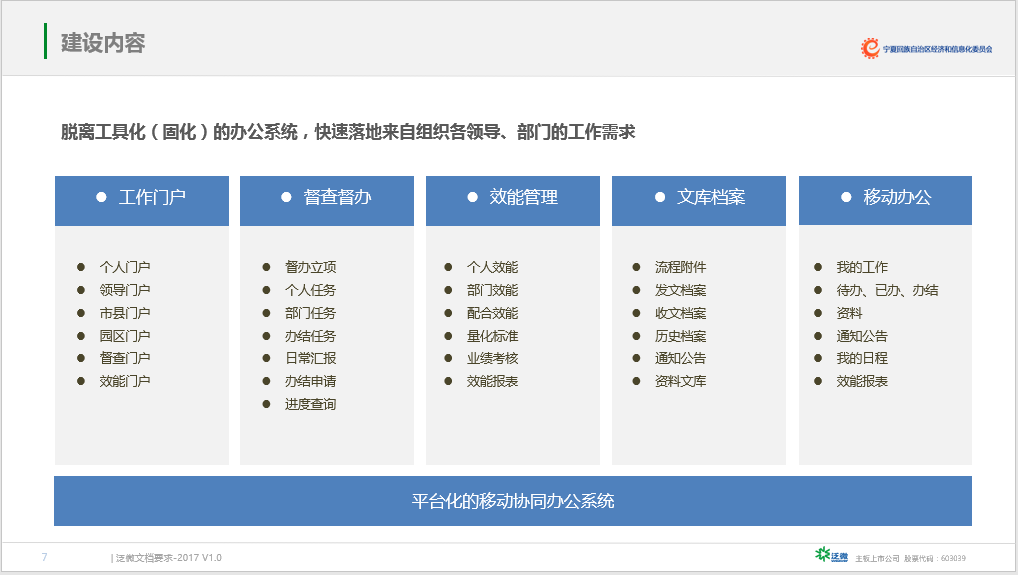Select the 文库档案 column header
The height and width of the screenshot is (575, 1018).
coord(699,201)
